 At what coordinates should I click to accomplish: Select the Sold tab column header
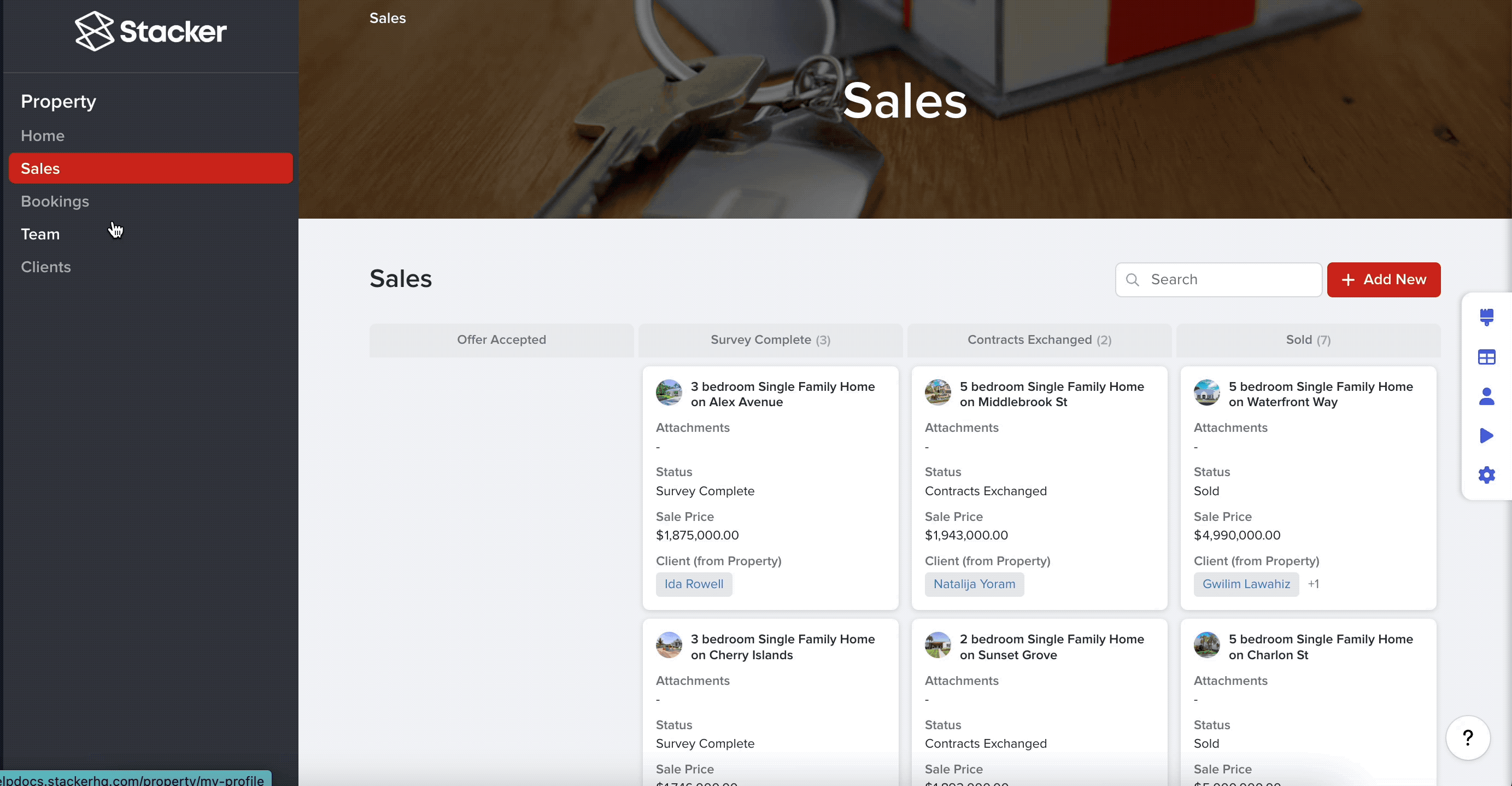(x=1307, y=339)
